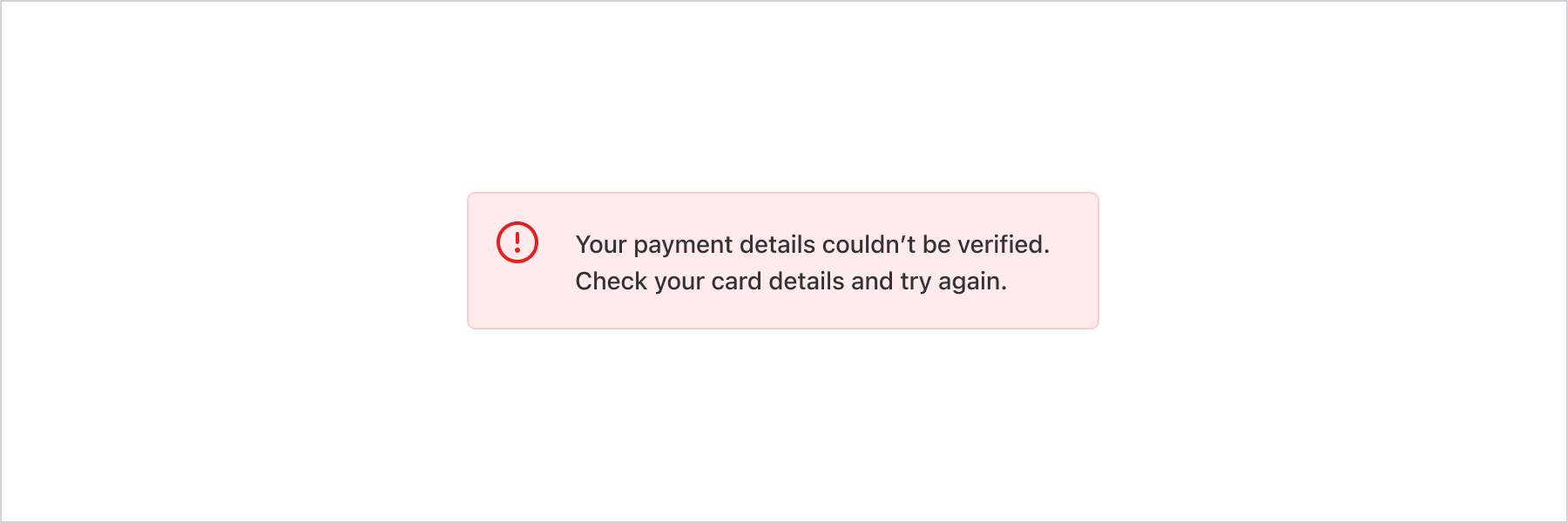Click the word "couldn't" in the error

click(x=868, y=245)
